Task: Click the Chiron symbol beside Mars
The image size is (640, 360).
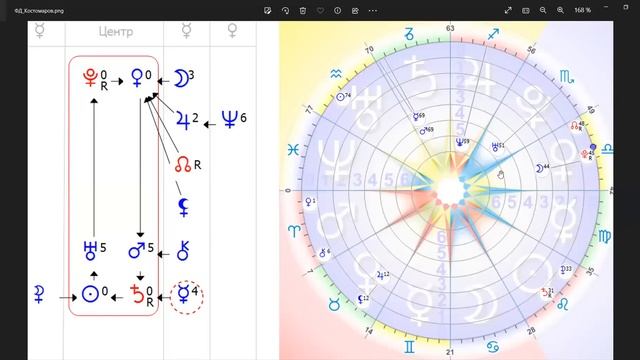Action: pos(183,251)
